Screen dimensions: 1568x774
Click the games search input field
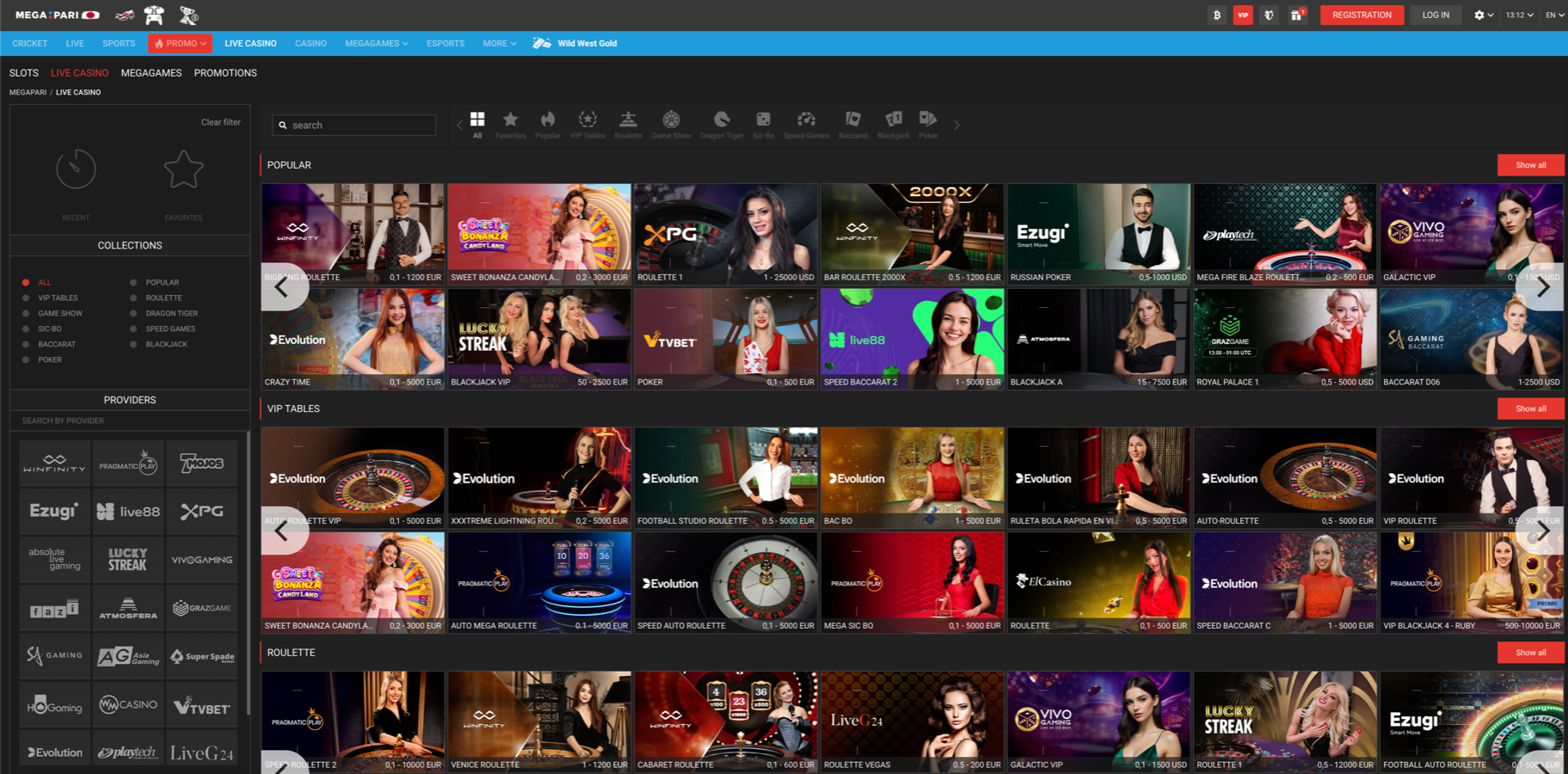tap(354, 125)
